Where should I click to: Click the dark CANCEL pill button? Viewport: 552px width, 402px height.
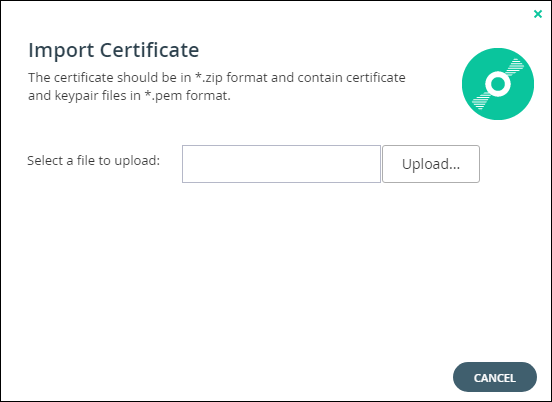coord(495,377)
